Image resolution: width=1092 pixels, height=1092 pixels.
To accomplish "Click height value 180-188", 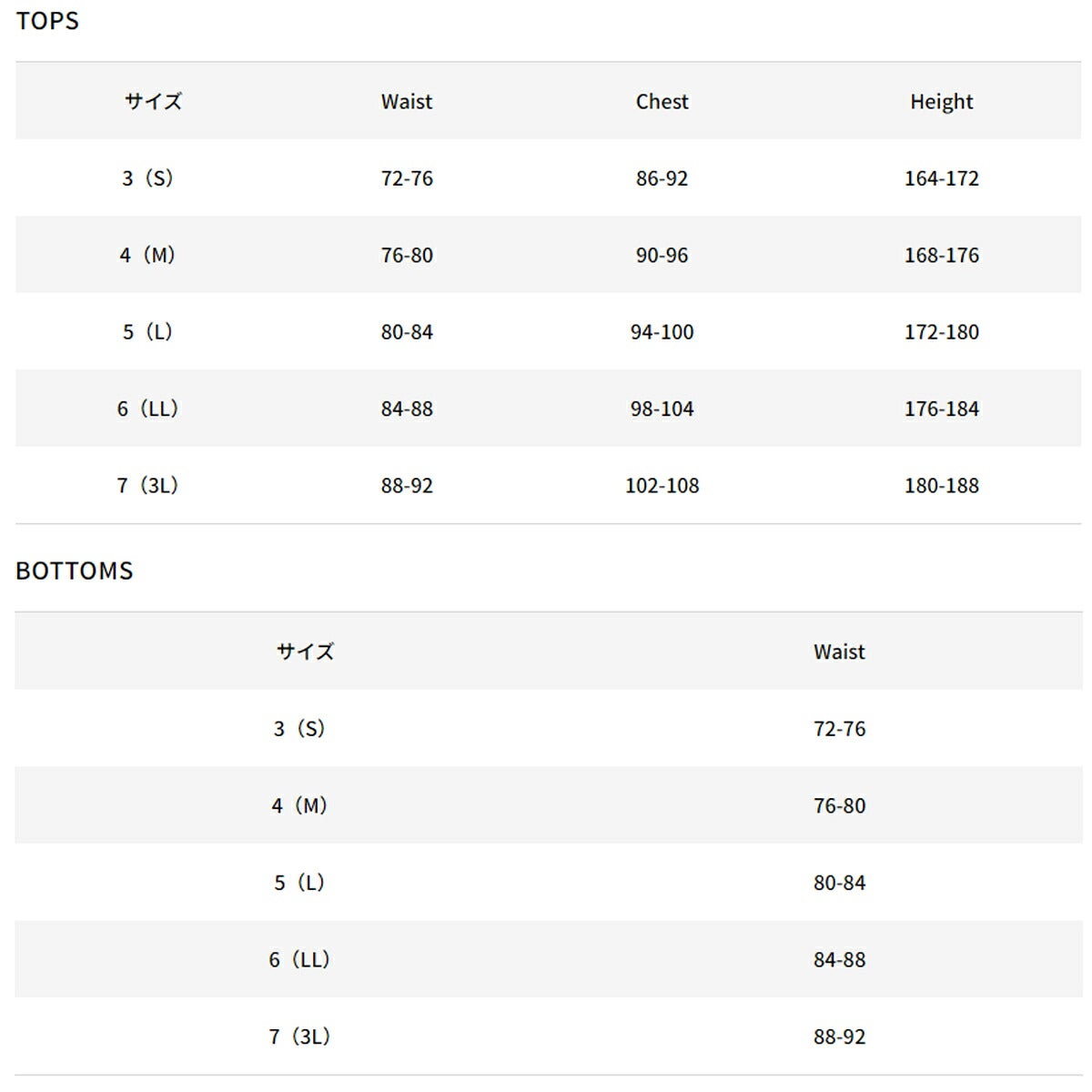I will coord(941,485).
